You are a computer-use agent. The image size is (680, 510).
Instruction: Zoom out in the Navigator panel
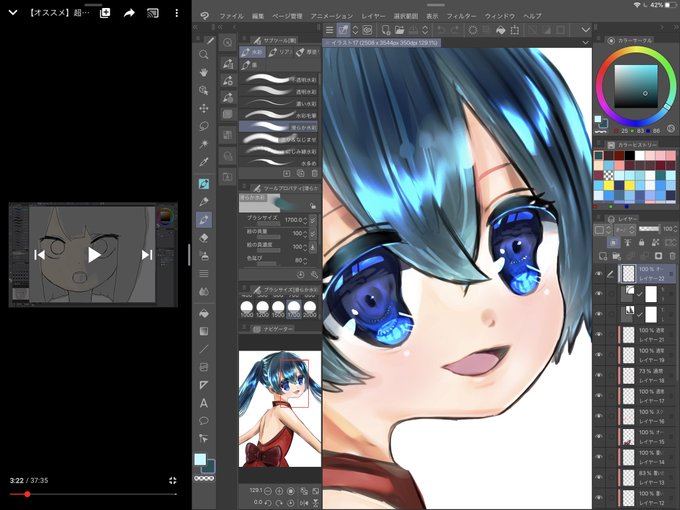[x=268, y=491]
